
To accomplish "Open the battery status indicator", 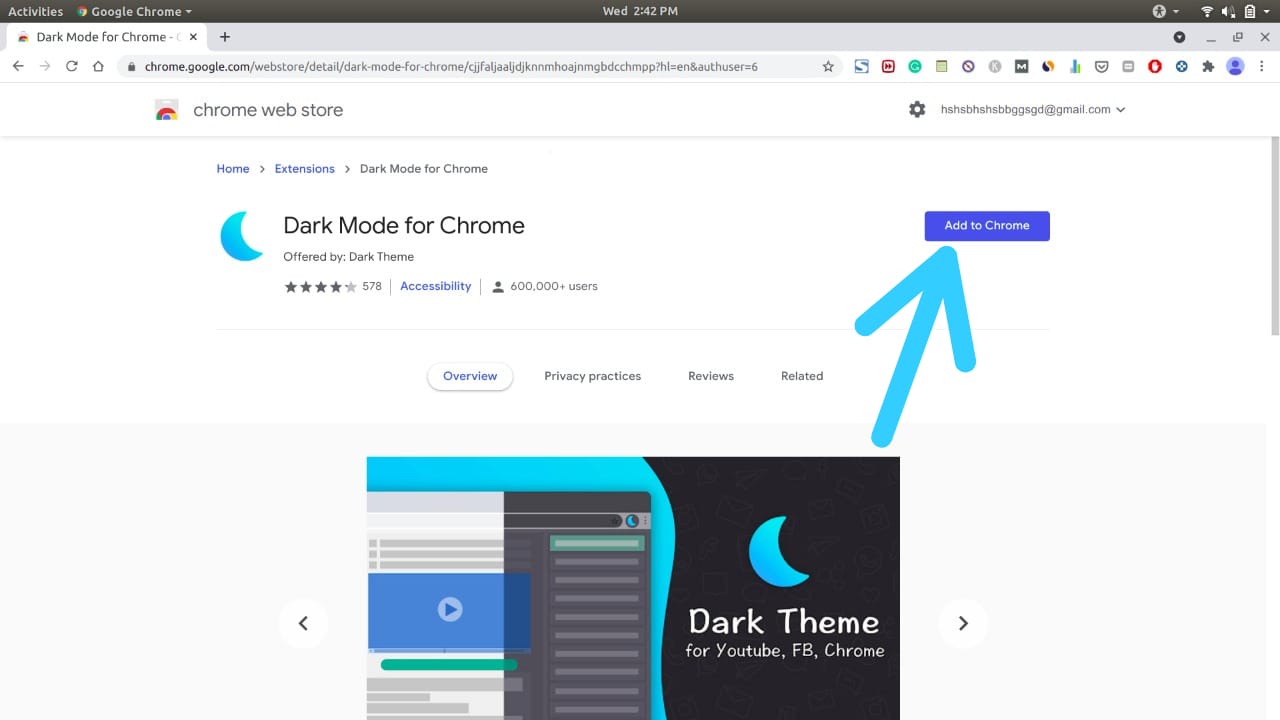I will (1249, 11).
